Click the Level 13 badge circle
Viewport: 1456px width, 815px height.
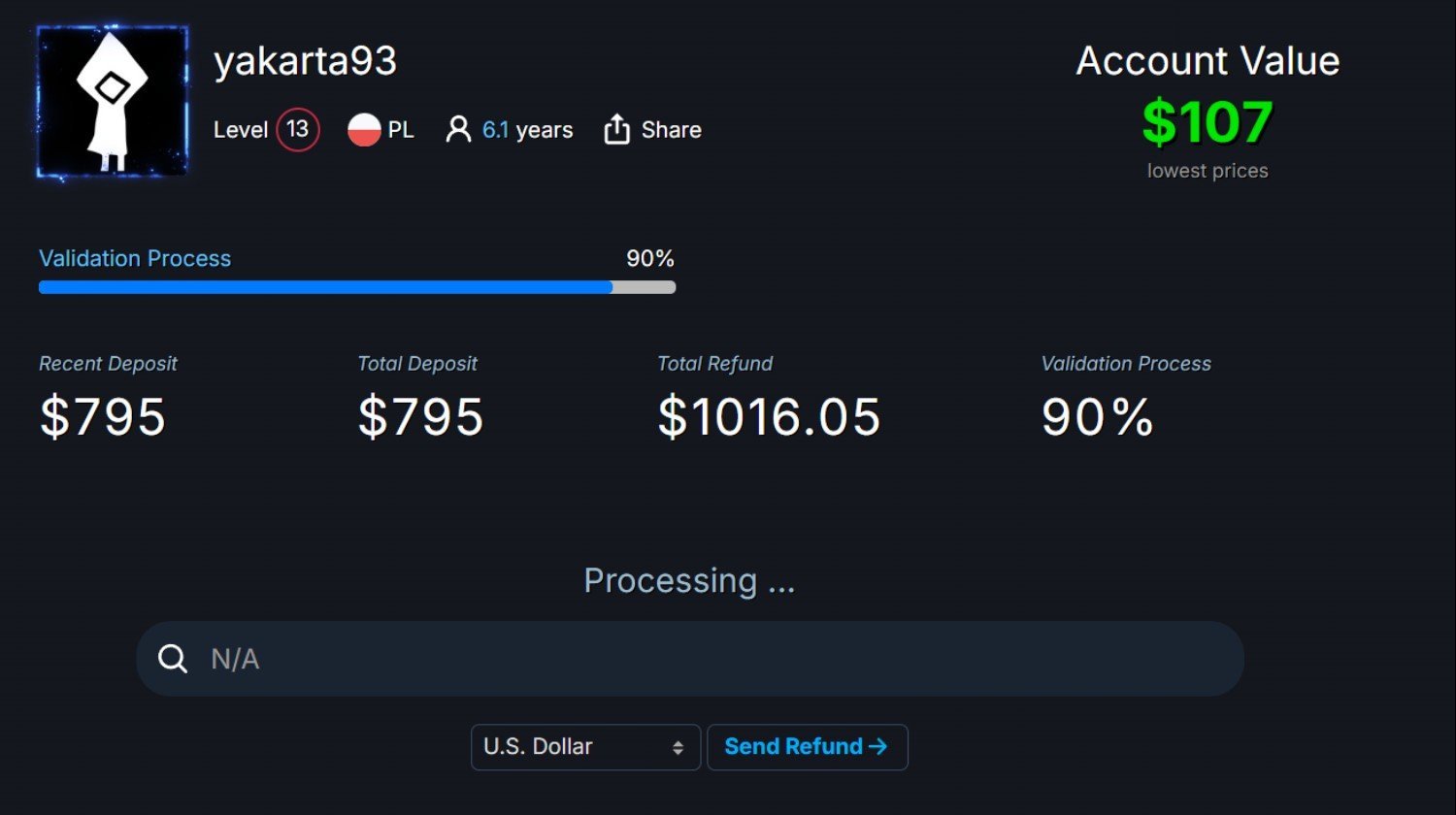[298, 130]
